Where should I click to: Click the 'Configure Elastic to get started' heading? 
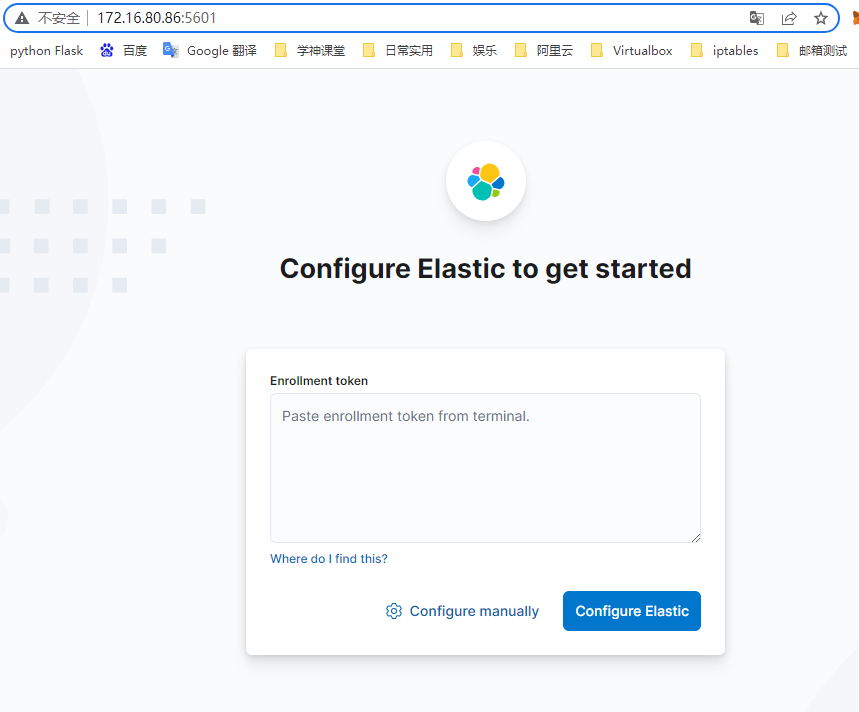tap(485, 269)
